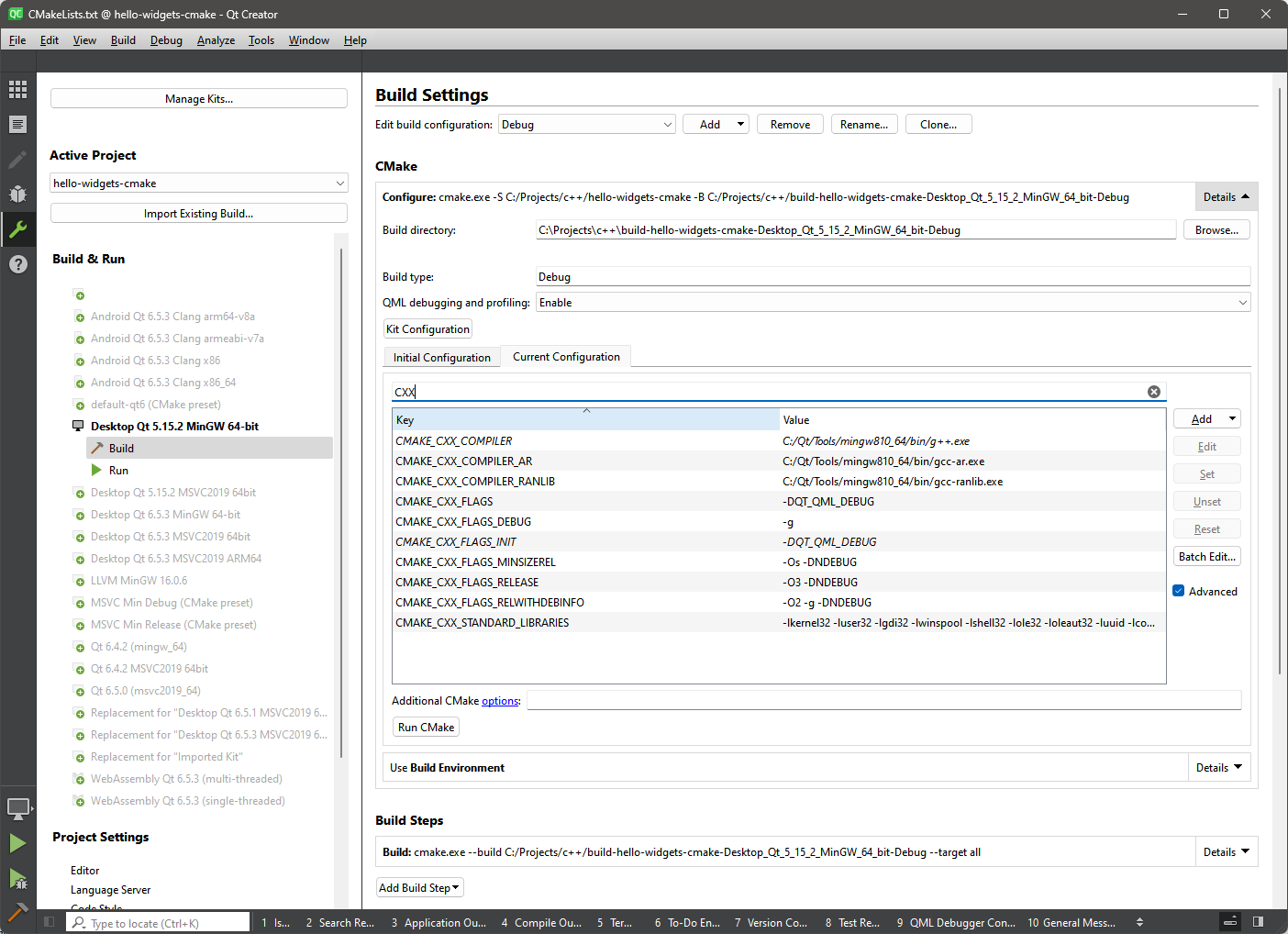Start debugging with run-bug icon
1288x934 pixels.
(17, 878)
